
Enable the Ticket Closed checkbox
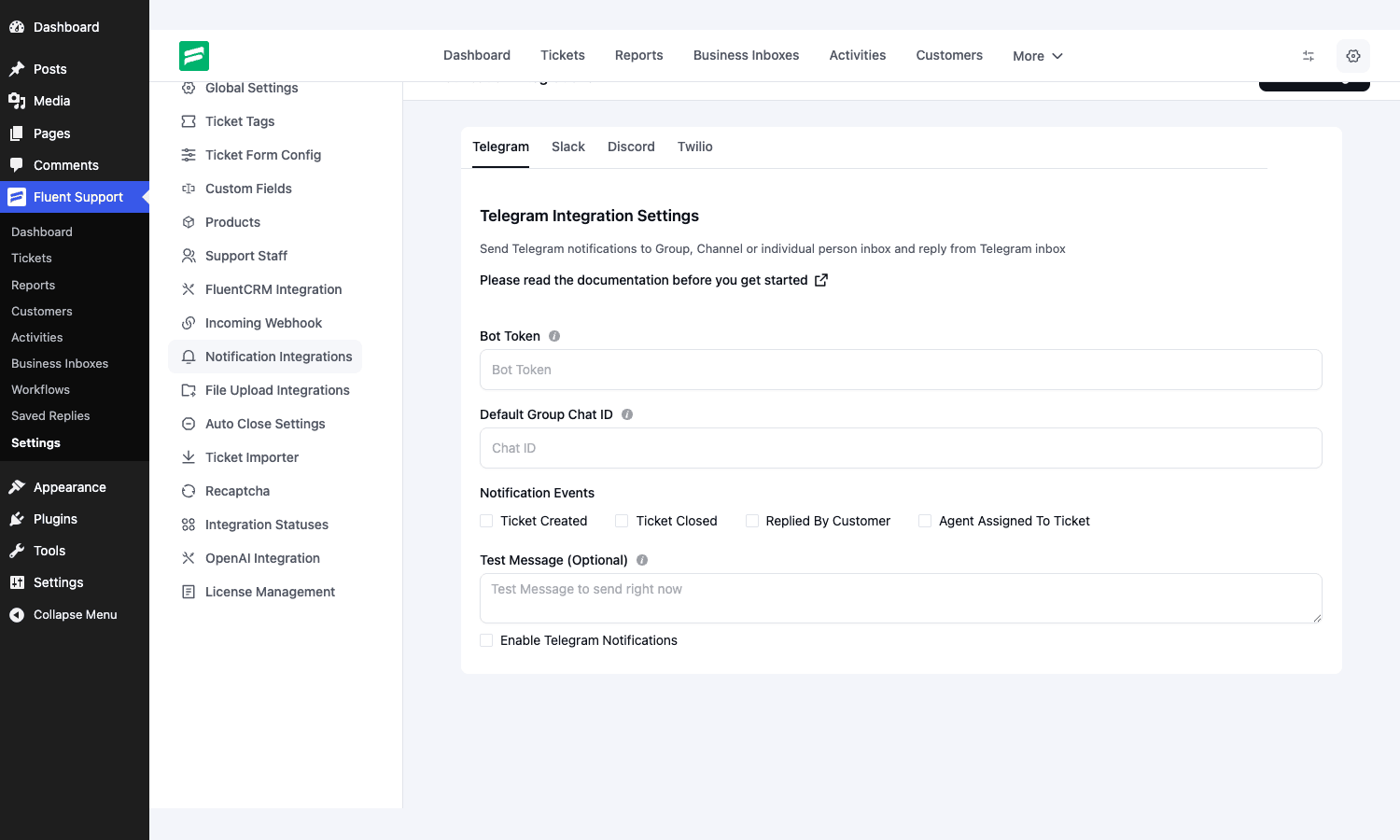[622, 521]
